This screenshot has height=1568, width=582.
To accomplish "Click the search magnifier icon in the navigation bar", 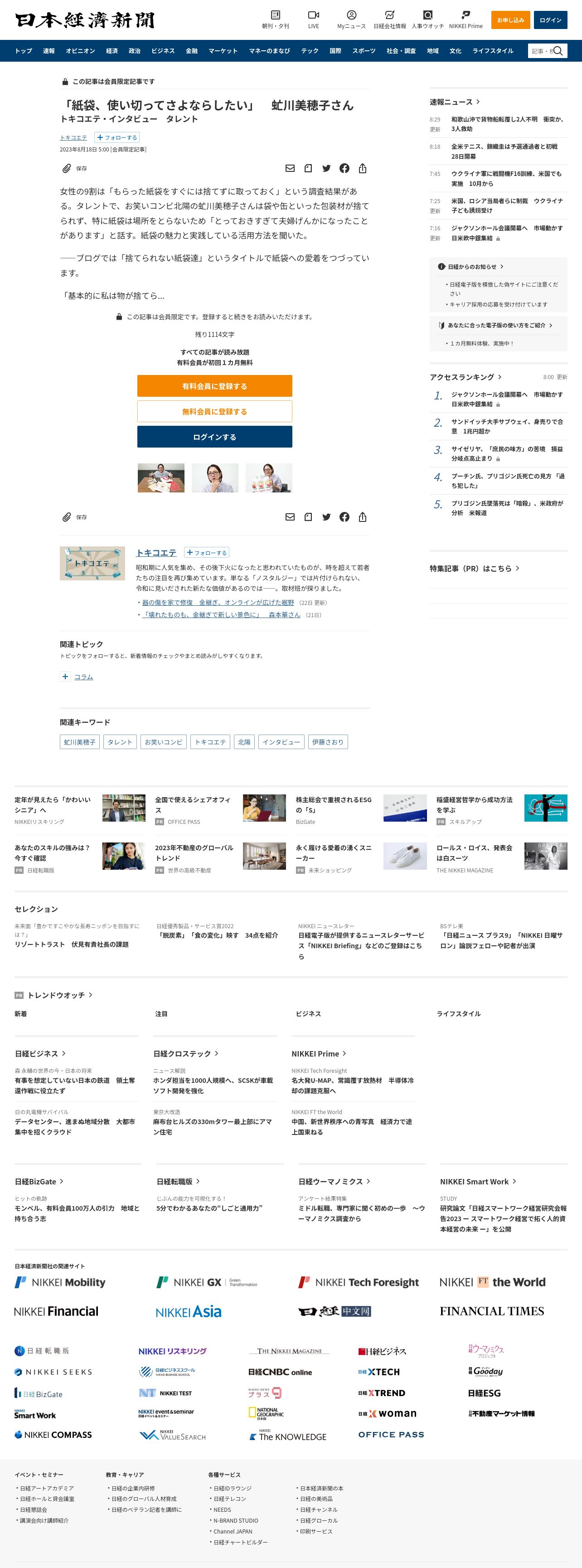I will pyautogui.click(x=558, y=50).
